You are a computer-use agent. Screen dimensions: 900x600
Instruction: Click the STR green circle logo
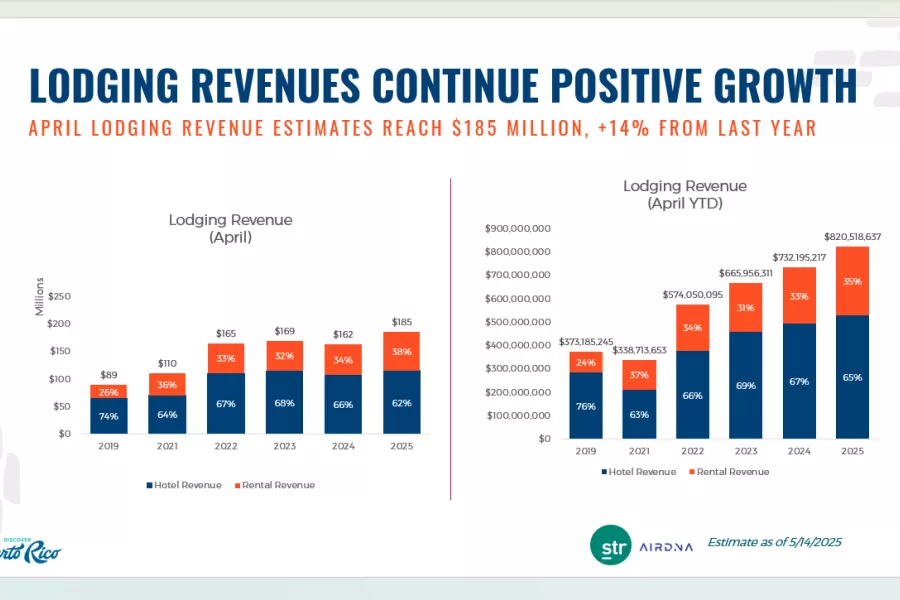tap(610, 545)
